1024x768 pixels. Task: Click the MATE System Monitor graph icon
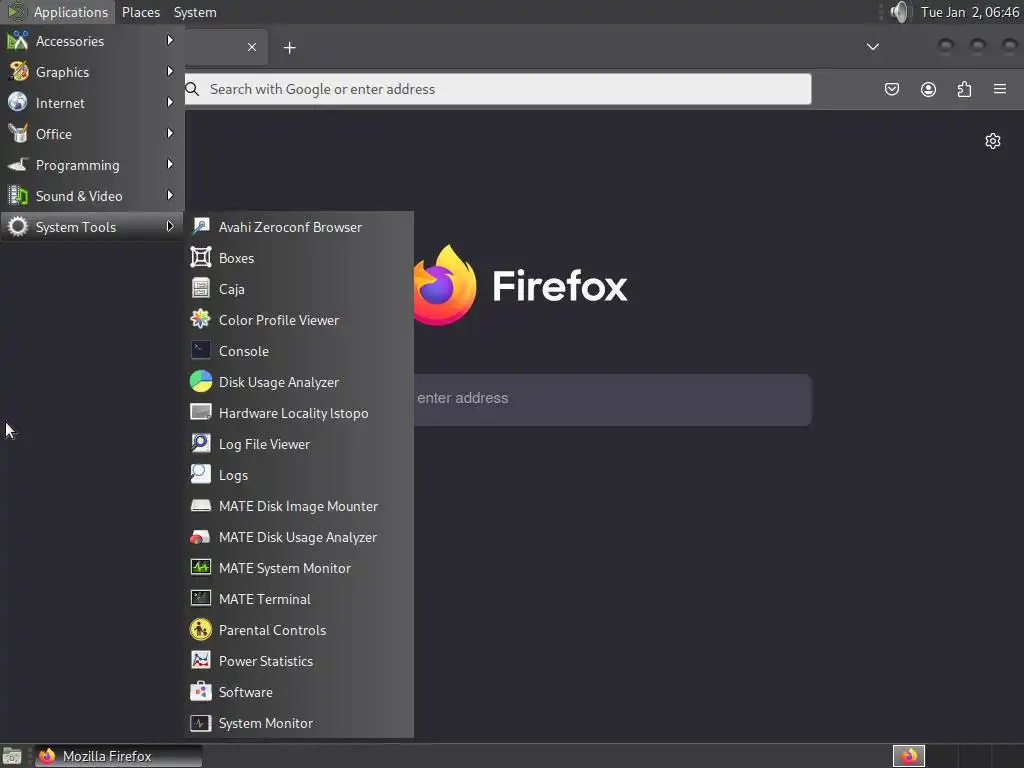[200, 568]
